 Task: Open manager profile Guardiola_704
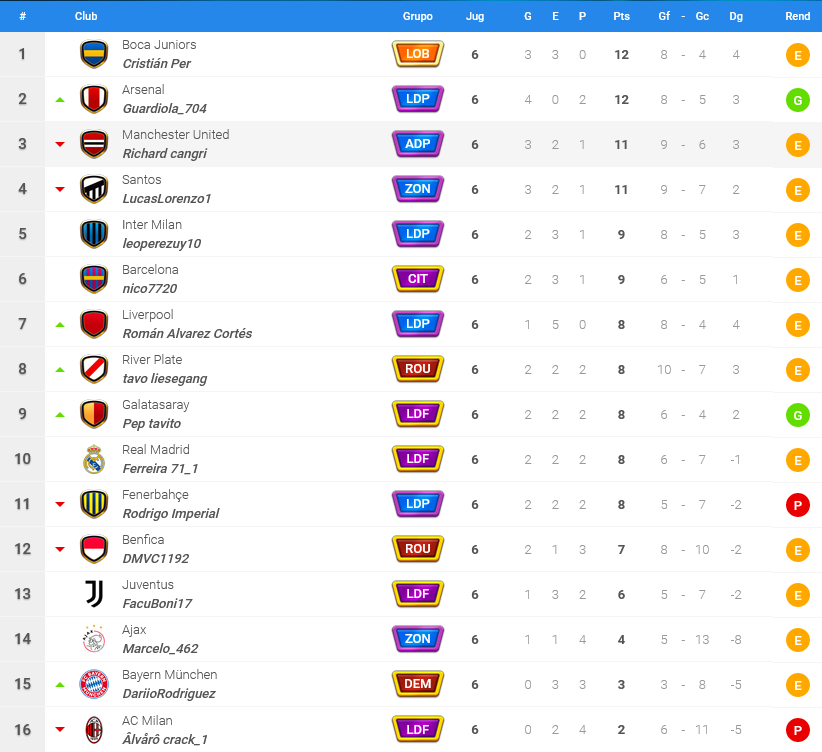tap(165, 109)
